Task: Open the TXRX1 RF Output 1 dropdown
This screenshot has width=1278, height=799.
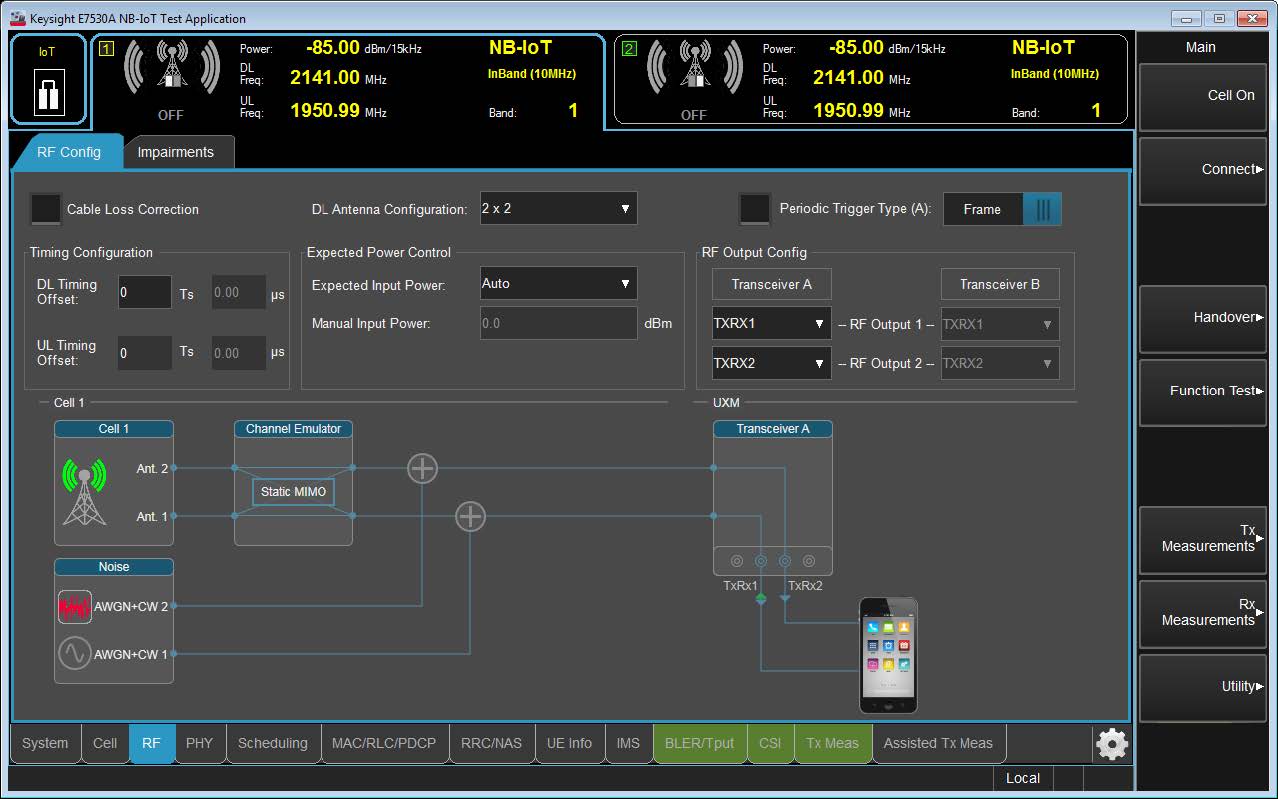Action: [770, 324]
